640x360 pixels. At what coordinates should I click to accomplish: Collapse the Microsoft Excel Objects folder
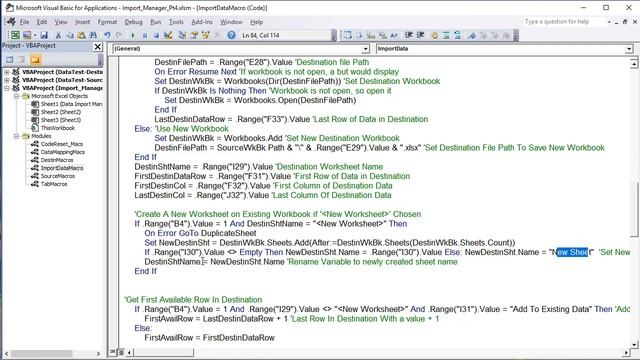(x=16, y=96)
